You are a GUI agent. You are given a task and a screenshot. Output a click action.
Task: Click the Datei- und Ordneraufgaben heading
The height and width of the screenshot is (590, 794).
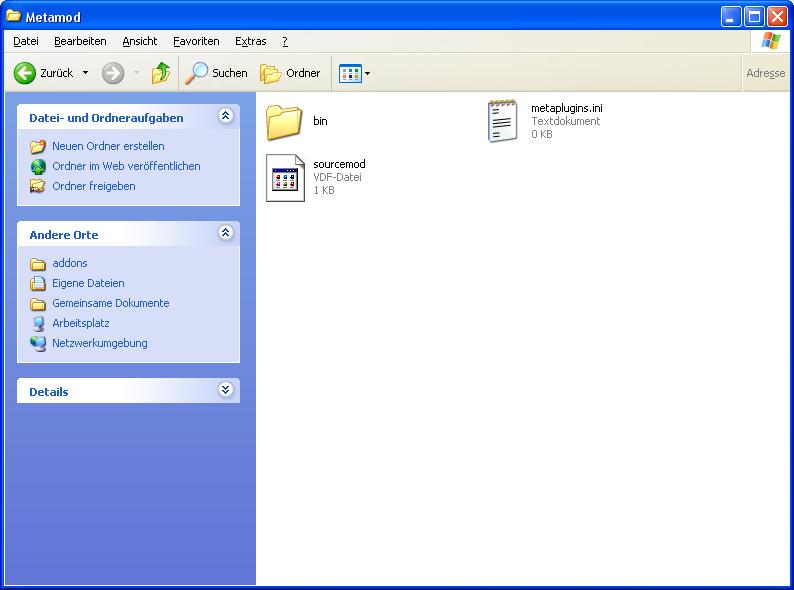click(x=106, y=118)
